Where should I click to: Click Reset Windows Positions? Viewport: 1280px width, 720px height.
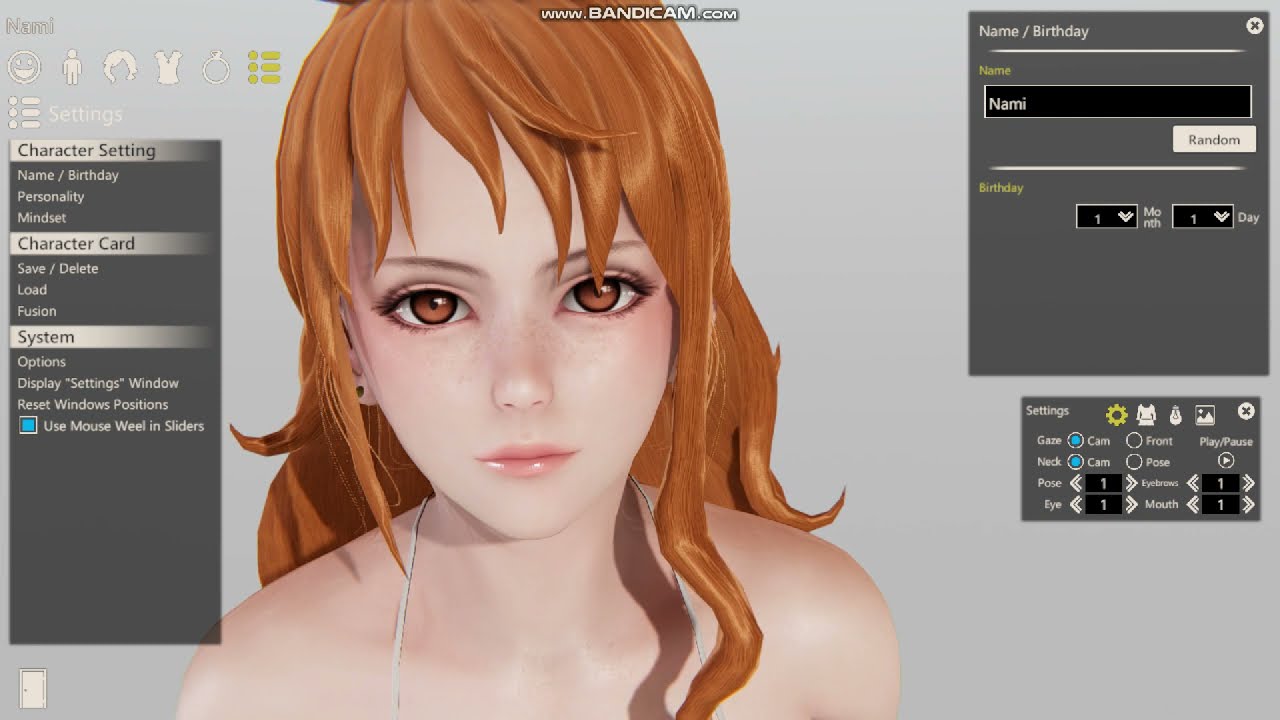pos(93,404)
